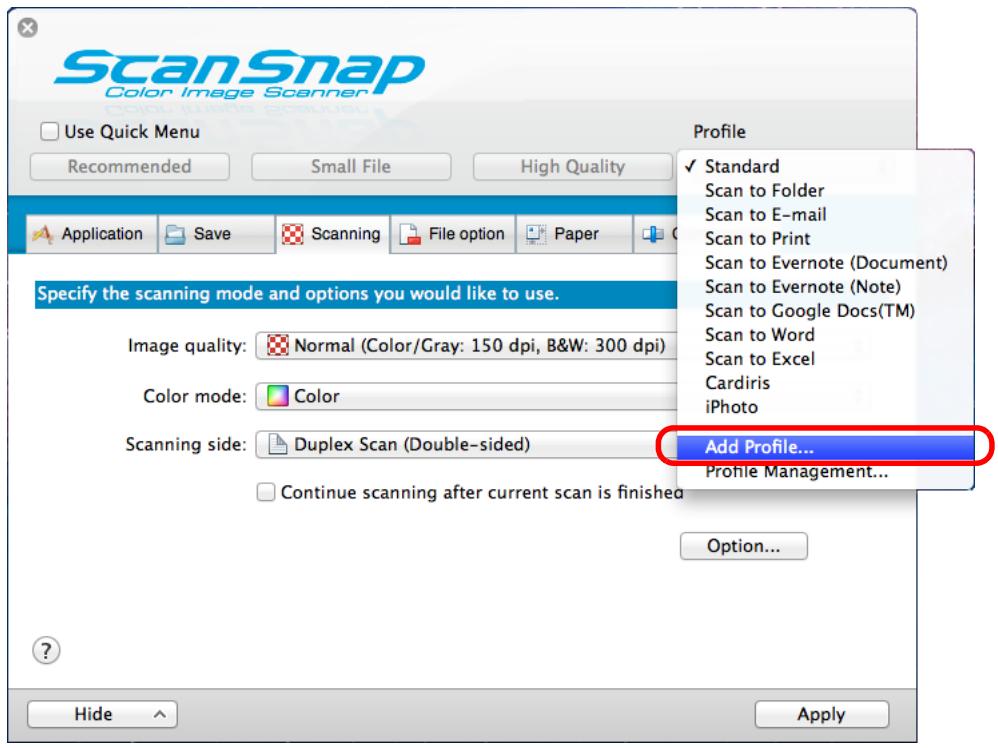Click the ScanSnap Color Image Scanner logo

pos(239,74)
